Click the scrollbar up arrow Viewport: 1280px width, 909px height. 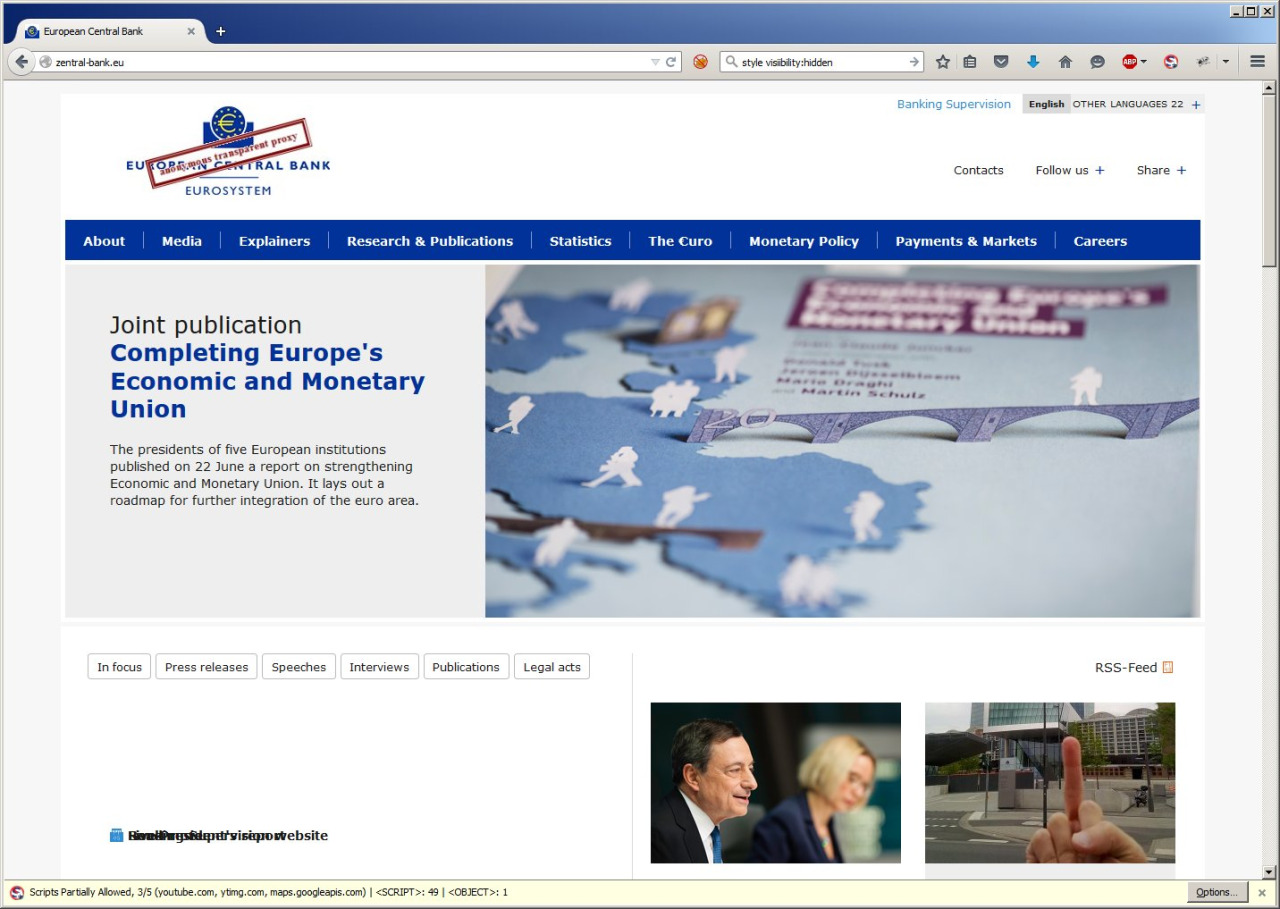click(1270, 88)
